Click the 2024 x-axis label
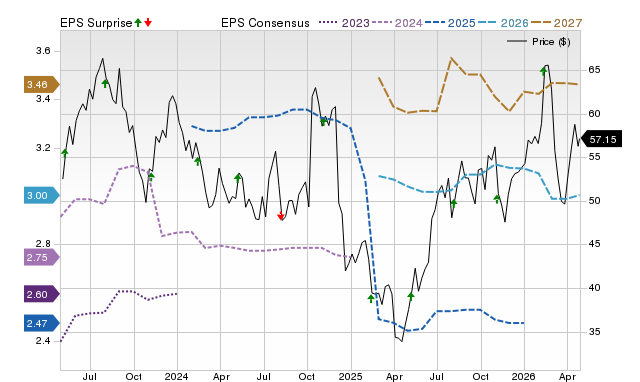Viewport: 640px width, 382px height. click(176, 376)
